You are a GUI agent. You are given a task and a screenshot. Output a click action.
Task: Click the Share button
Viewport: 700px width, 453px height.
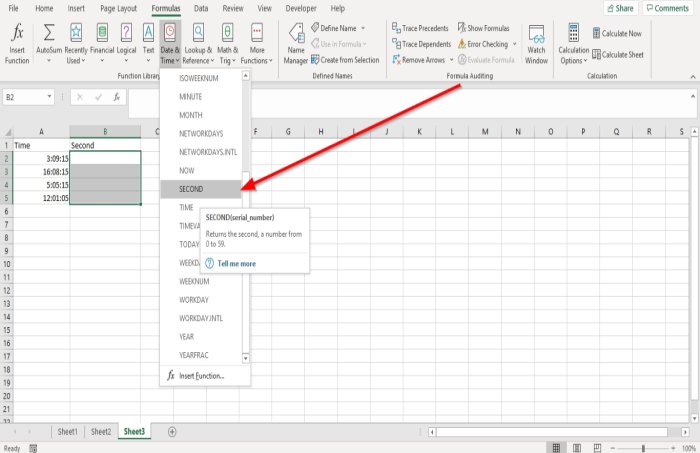coord(621,8)
